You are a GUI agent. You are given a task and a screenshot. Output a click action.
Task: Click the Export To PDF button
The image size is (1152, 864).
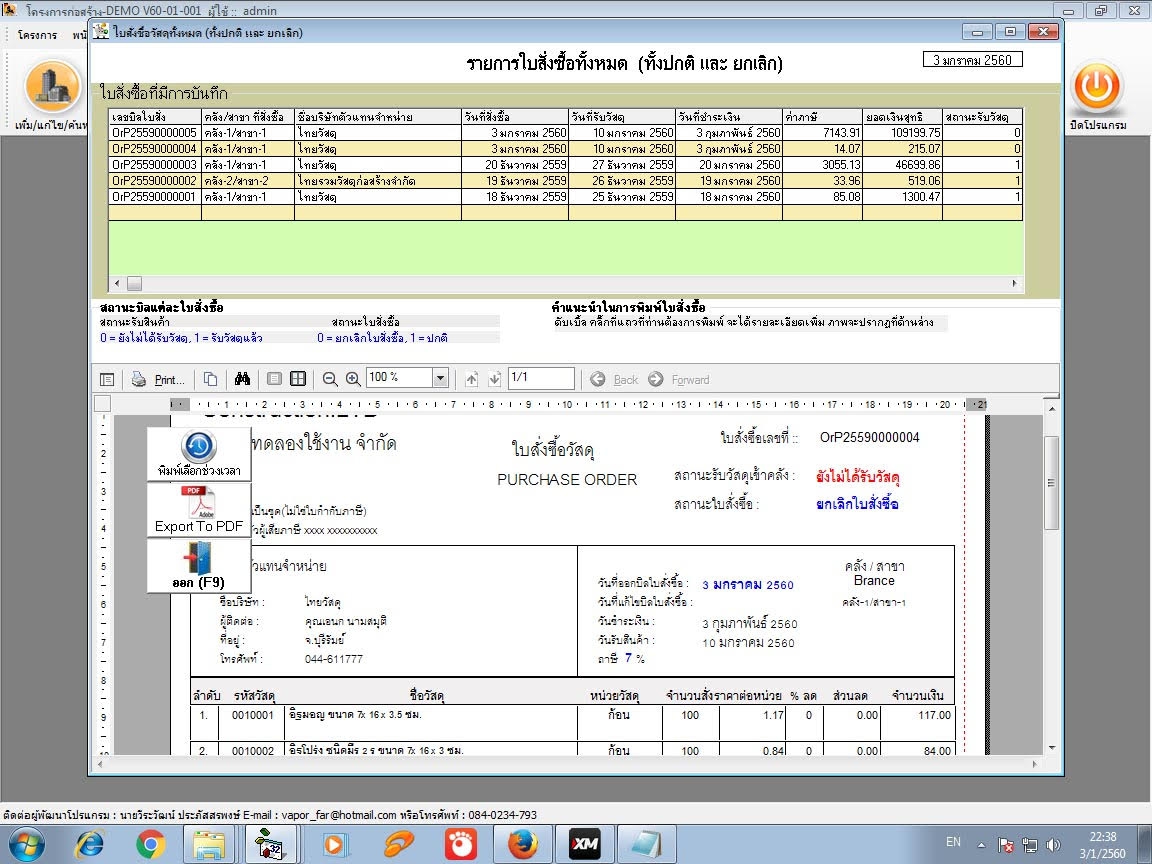click(x=199, y=510)
